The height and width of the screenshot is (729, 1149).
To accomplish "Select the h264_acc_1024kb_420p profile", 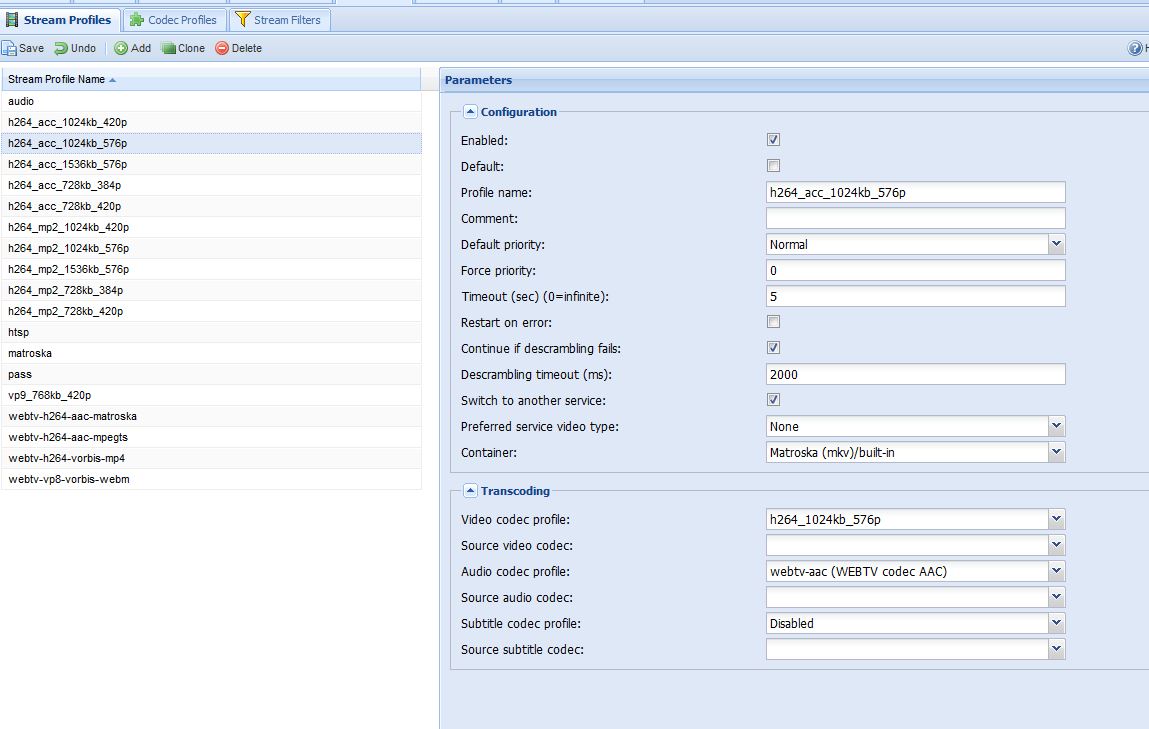I will 211,122.
